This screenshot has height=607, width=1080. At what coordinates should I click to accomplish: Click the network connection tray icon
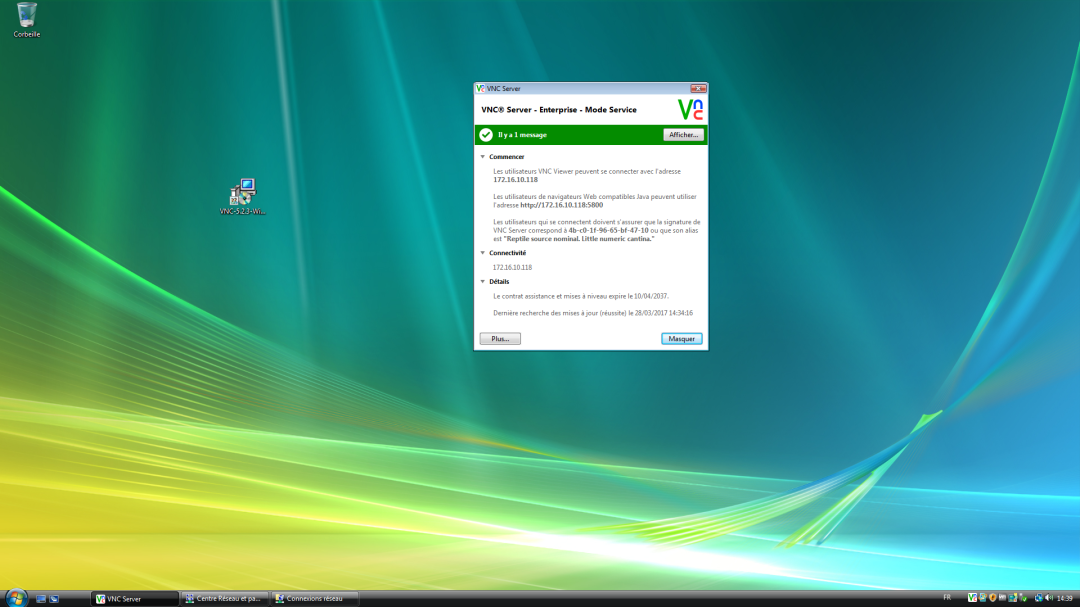point(1037,598)
